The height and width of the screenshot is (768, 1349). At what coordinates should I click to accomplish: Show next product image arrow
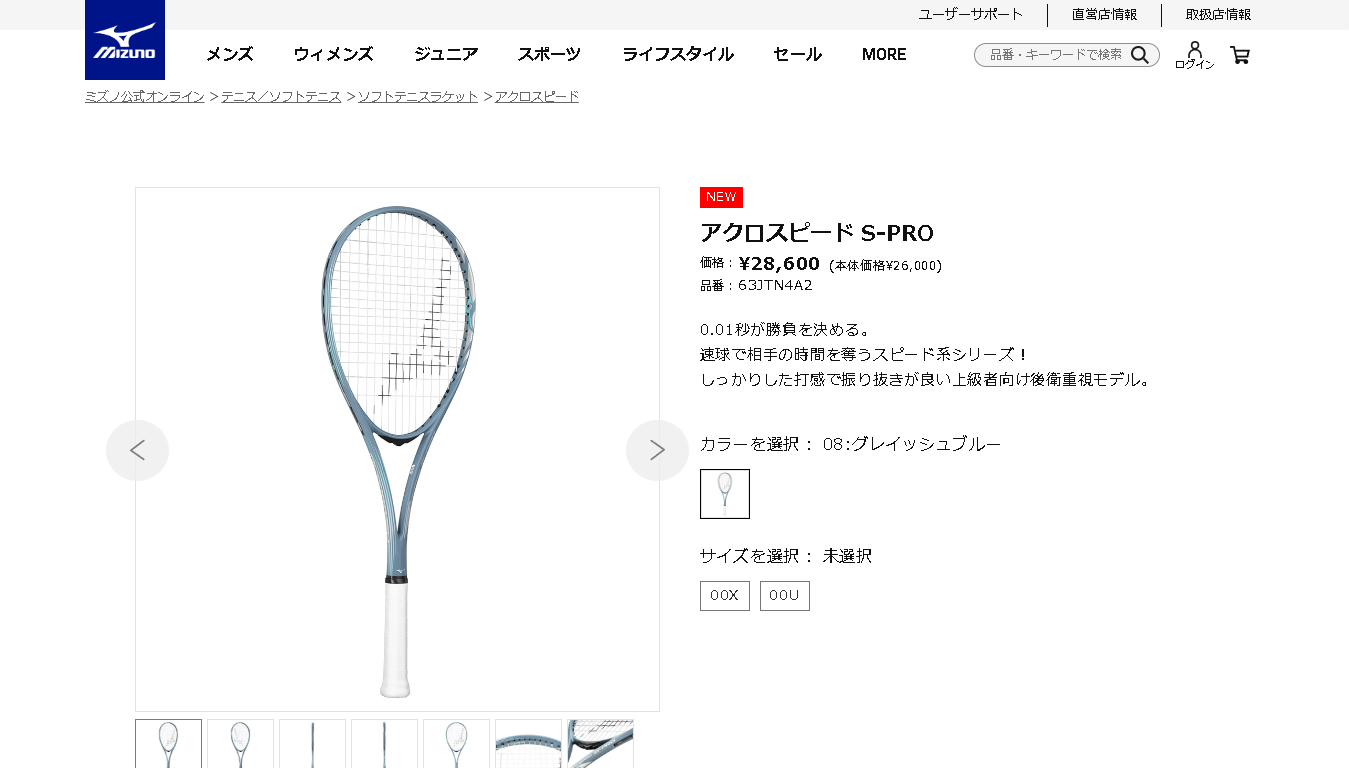657,450
